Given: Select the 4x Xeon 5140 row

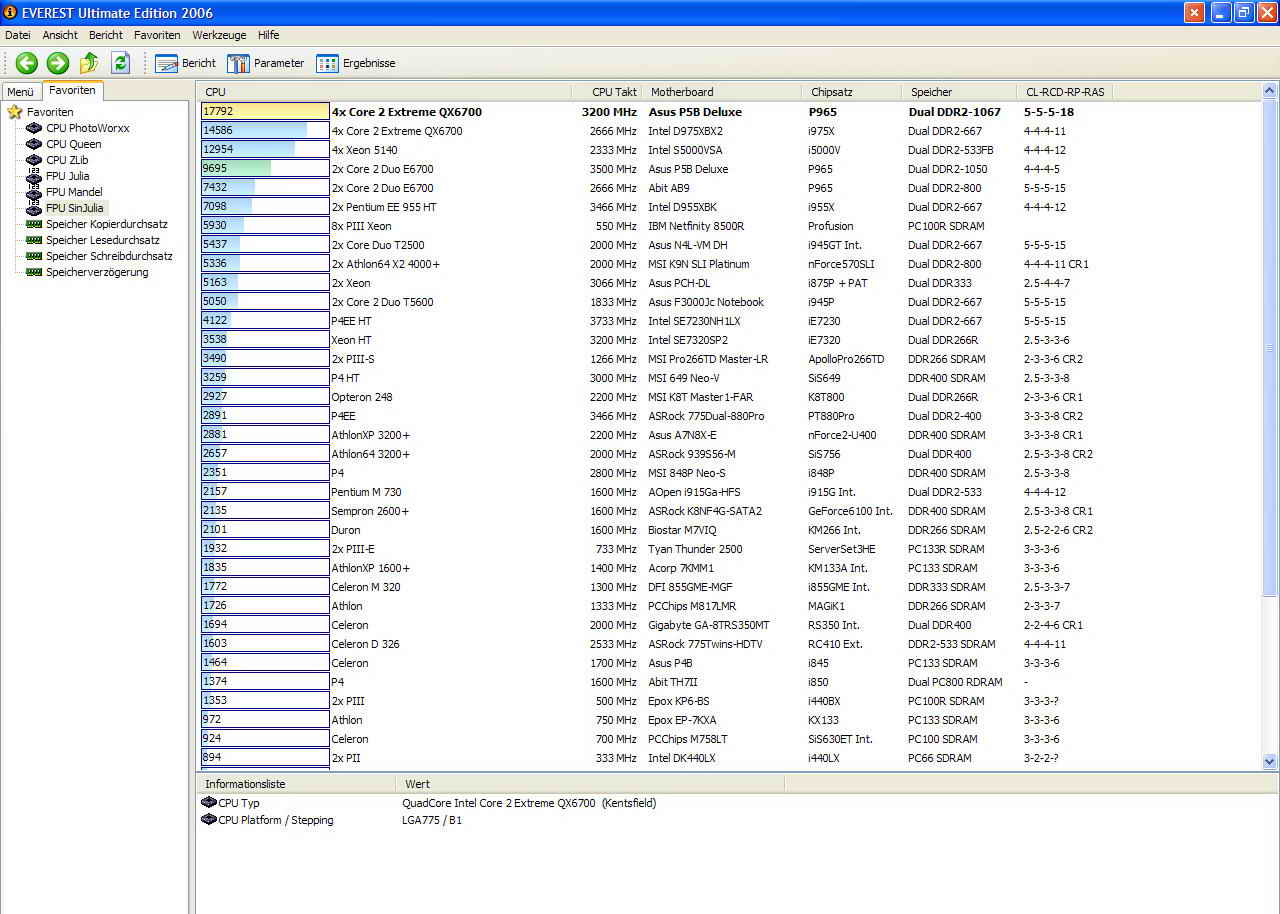Looking at the screenshot, I should (x=729, y=150).
